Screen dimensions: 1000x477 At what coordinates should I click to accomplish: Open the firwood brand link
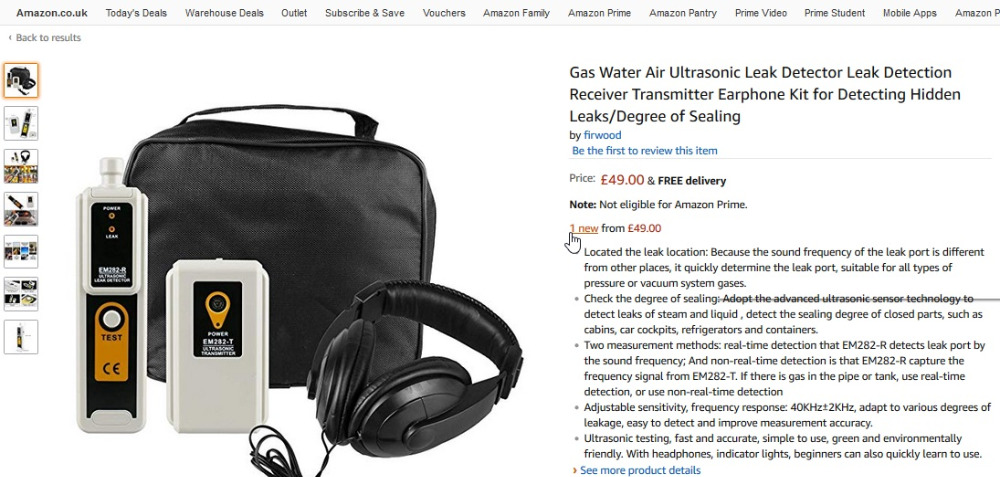point(602,135)
